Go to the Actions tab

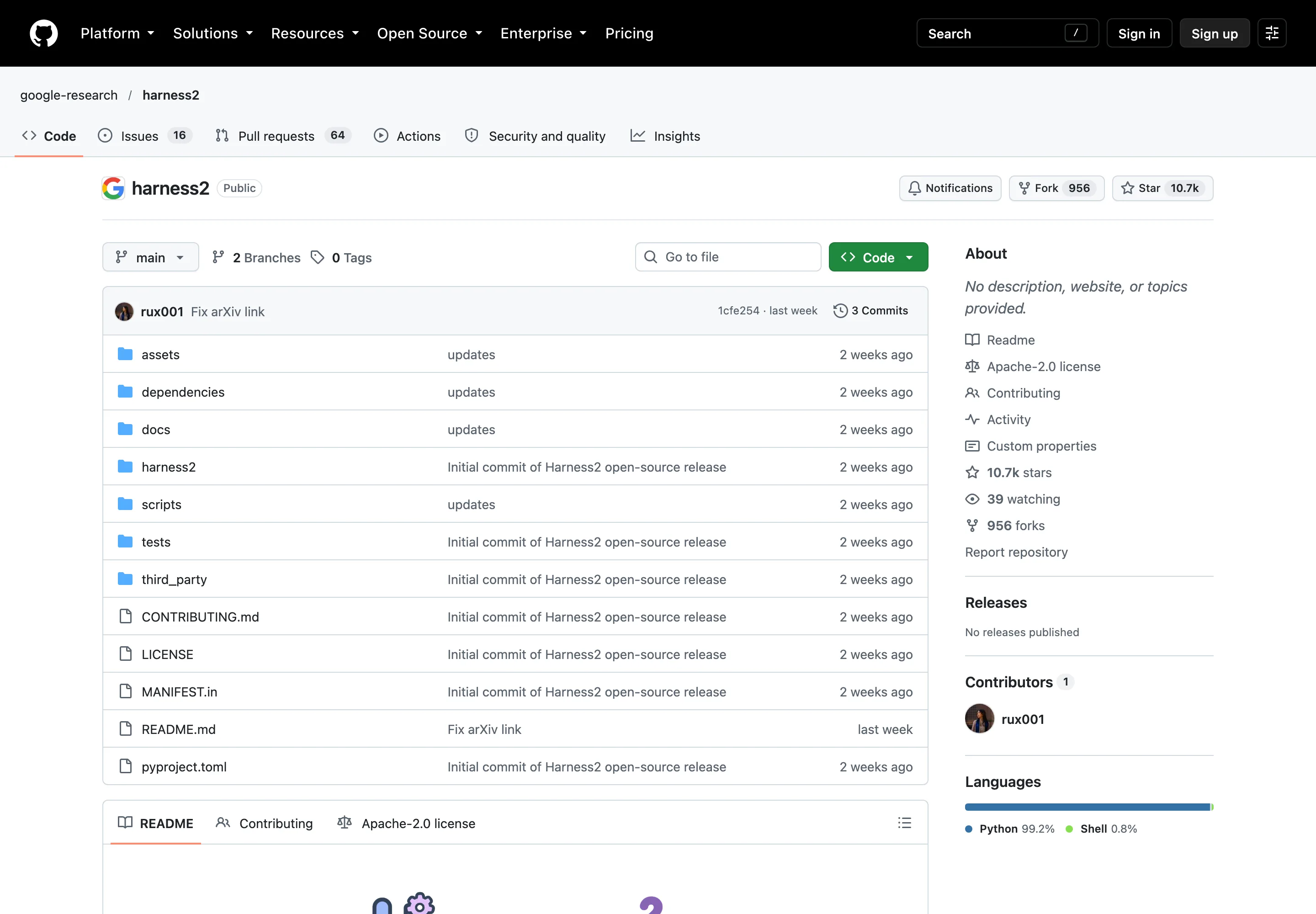(407, 136)
